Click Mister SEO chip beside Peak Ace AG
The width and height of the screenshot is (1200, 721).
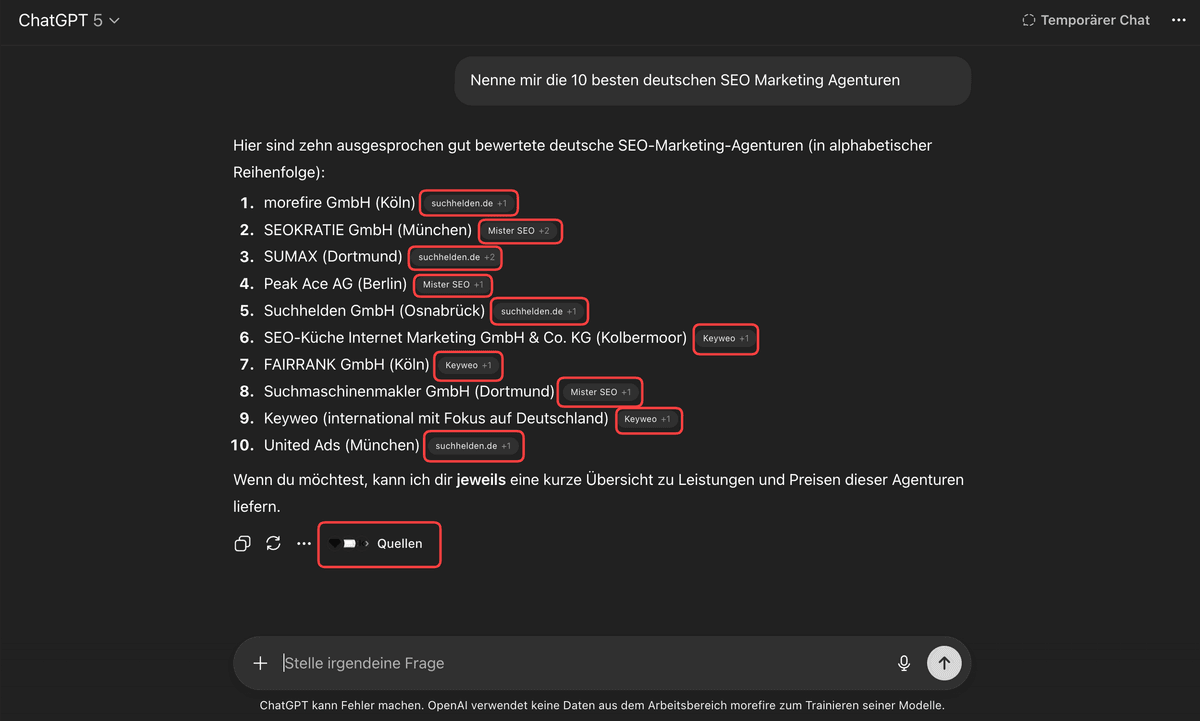[453, 285]
